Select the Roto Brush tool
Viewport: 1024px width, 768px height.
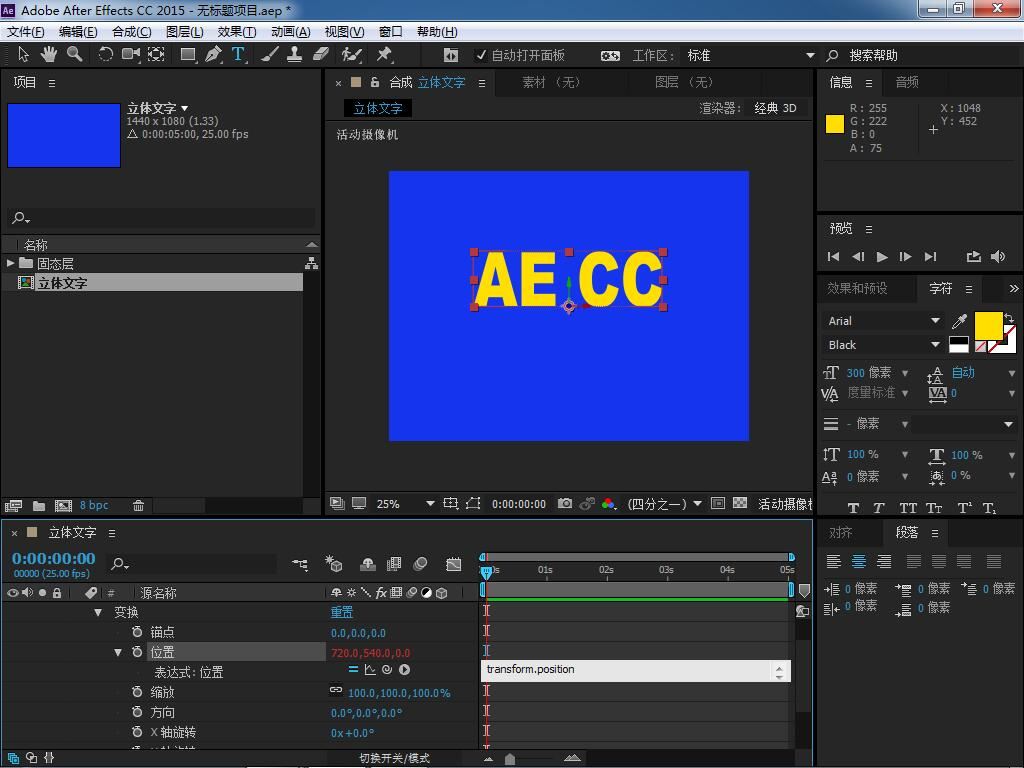(351, 55)
